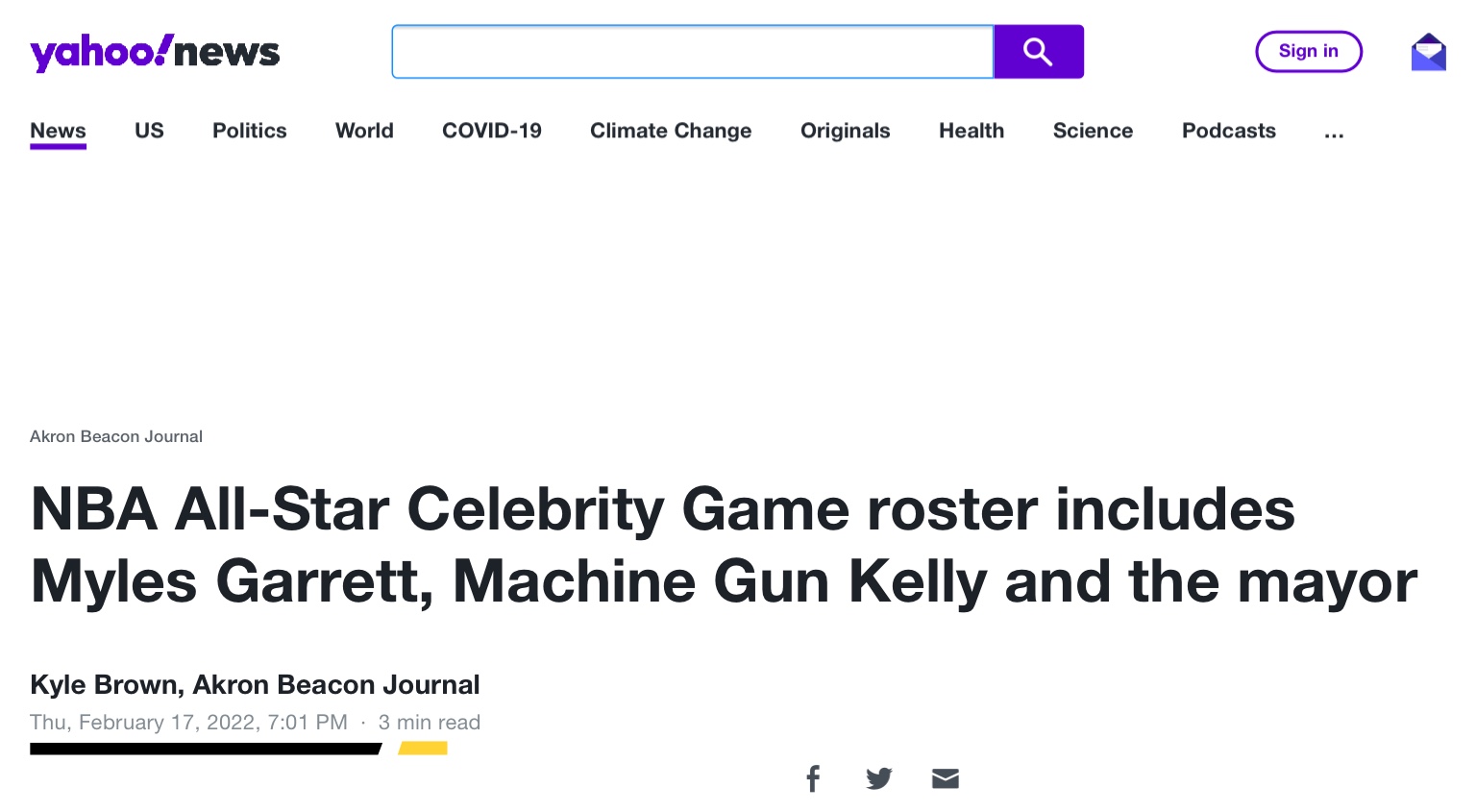Click the Yahoo News logo
Image resolution: width=1476 pixels, height=812 pixels.
click(155, 52)
